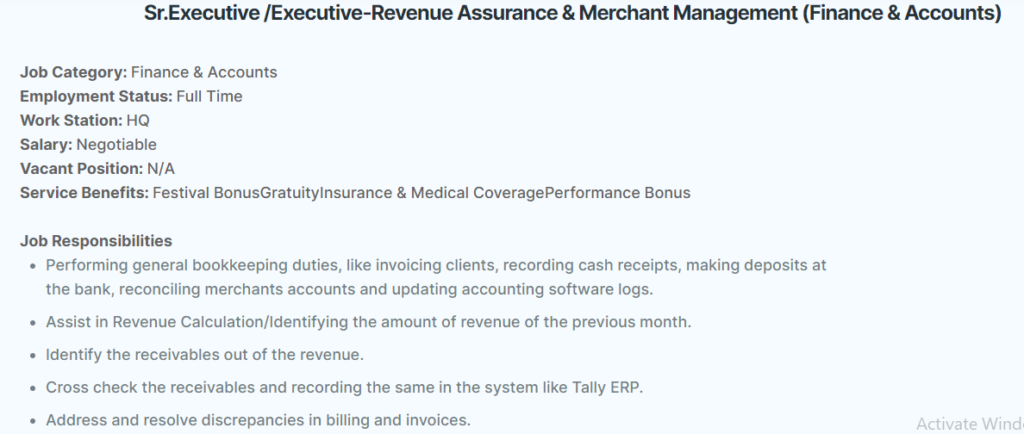
Task: Select the Finance & Accounts category value
Action: (x=204, y=72)
